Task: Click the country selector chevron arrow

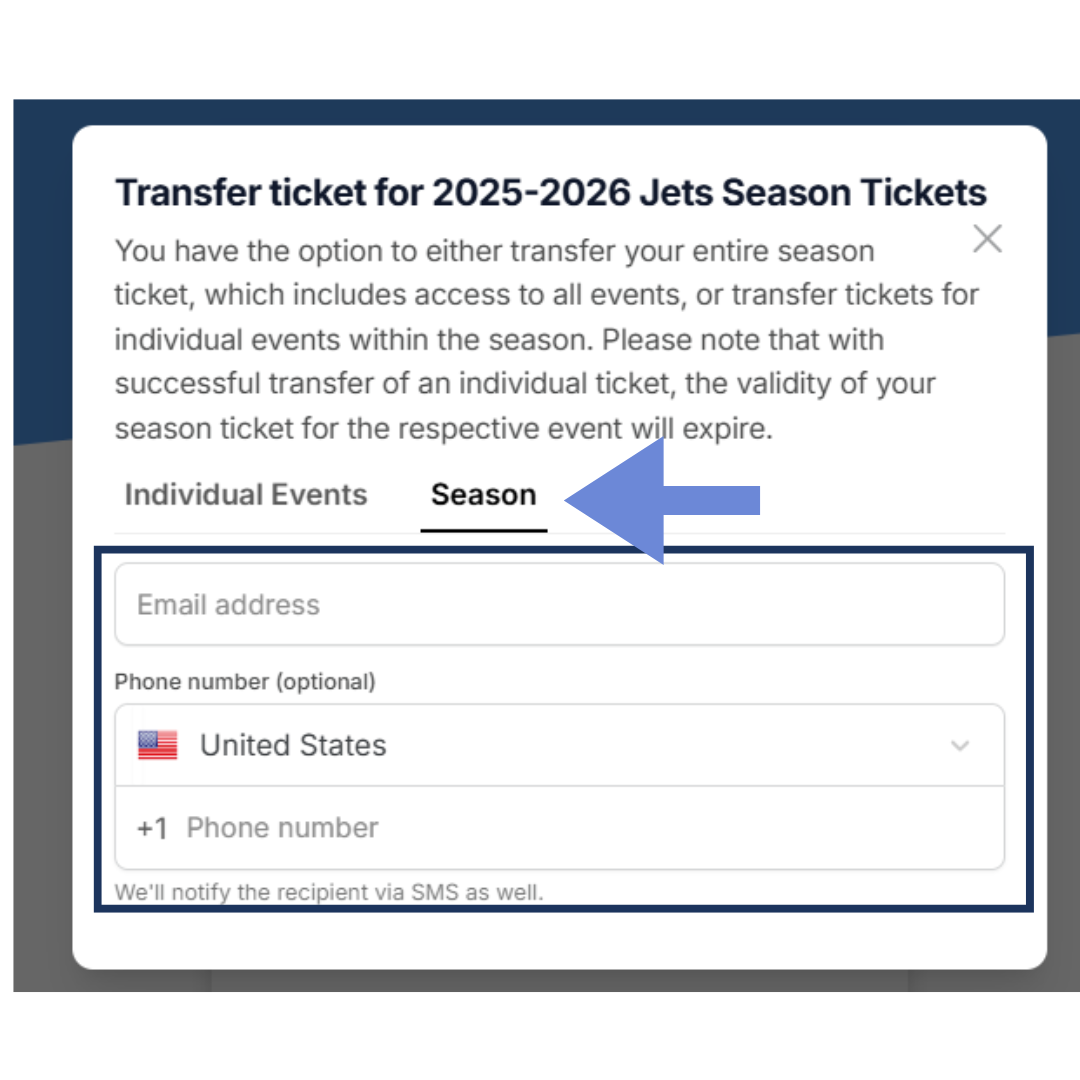Action: 960,746
